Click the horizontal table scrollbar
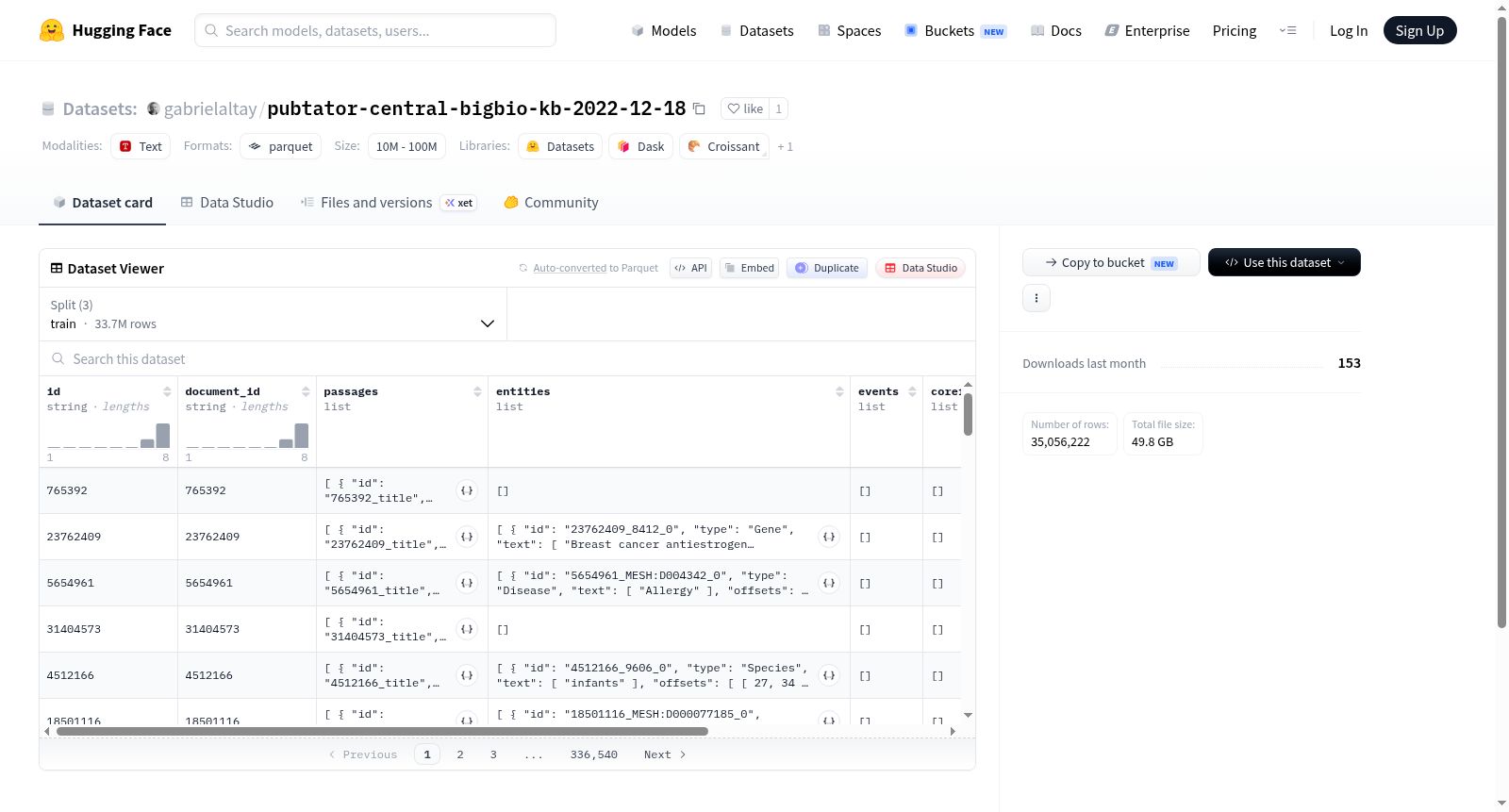The height and width of the screenshot is (812, 1509). 382,731
